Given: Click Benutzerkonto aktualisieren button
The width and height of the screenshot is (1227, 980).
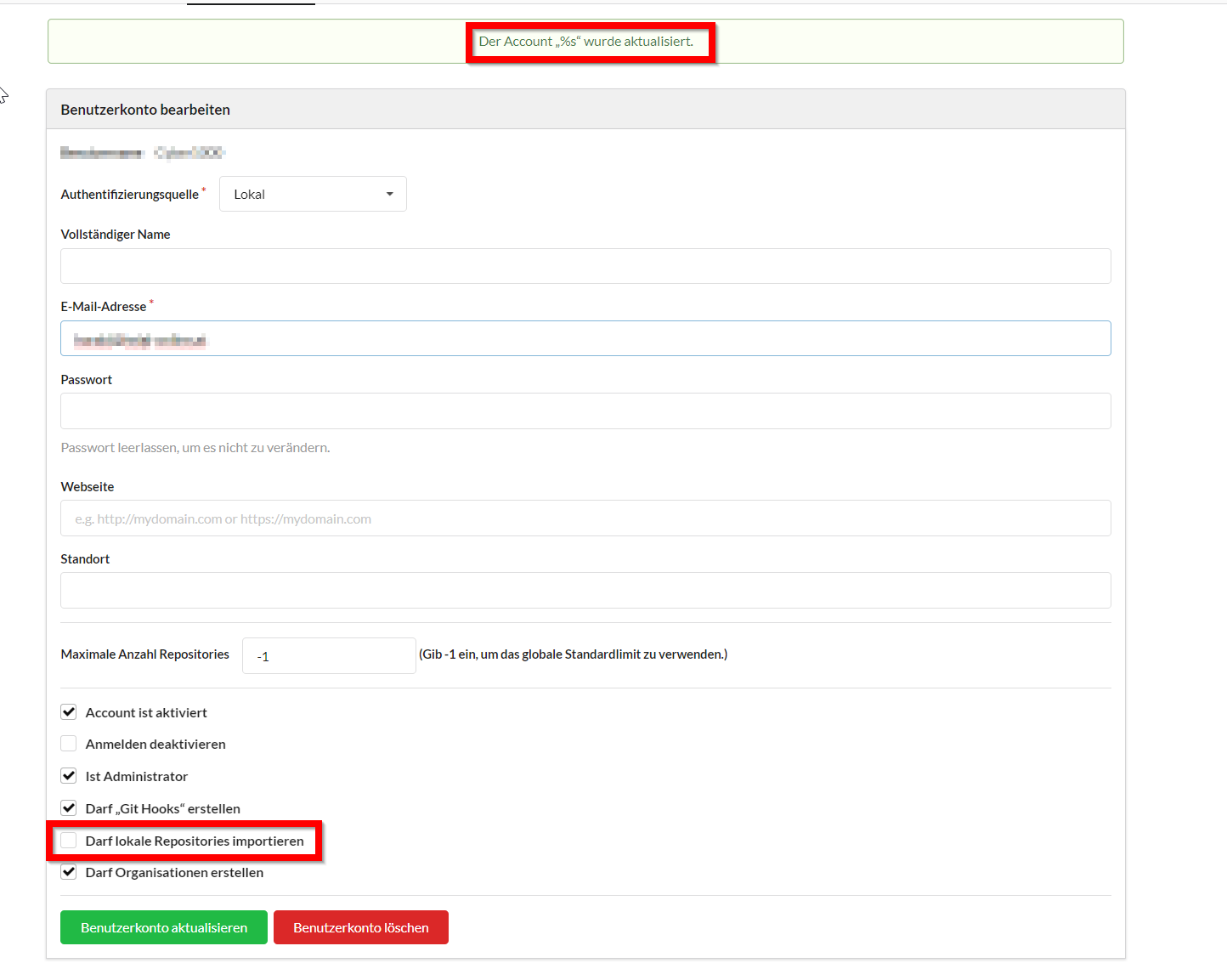Looking at the screenshot, I should pos(164,927).
